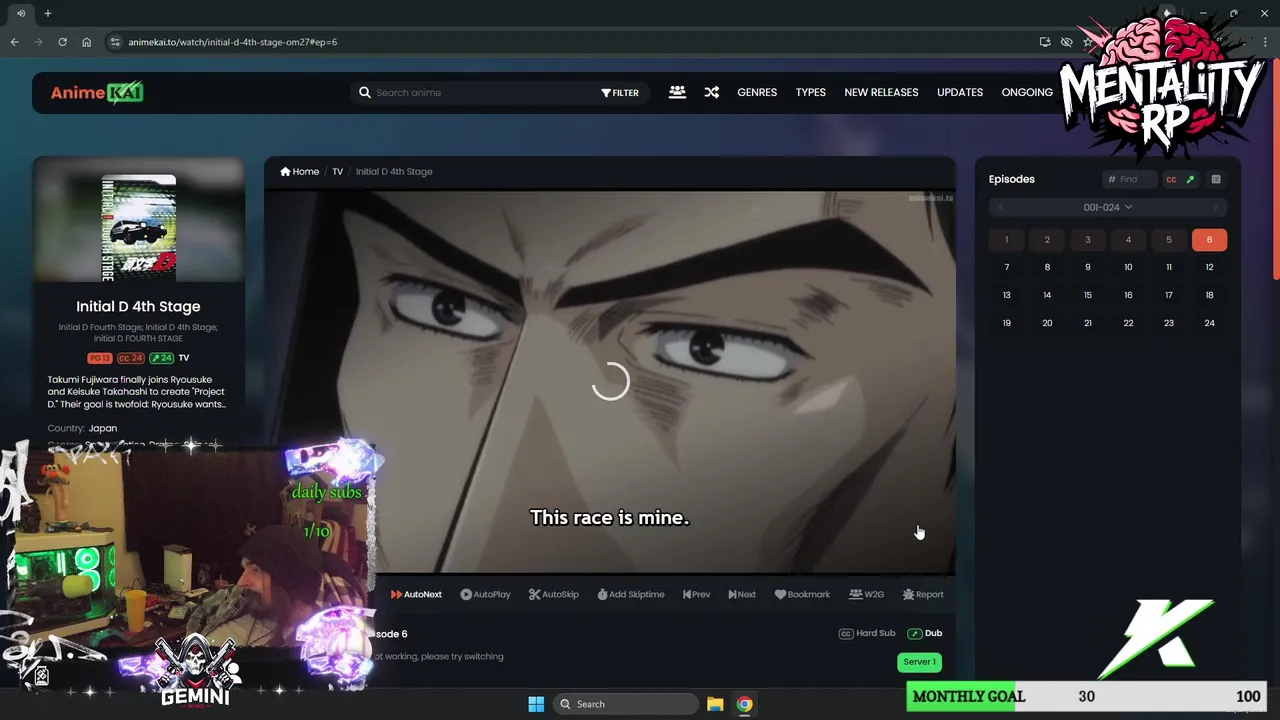Go to browser home icon
This screenshot has height=720, width=1280.
click(x=86, y=42)
